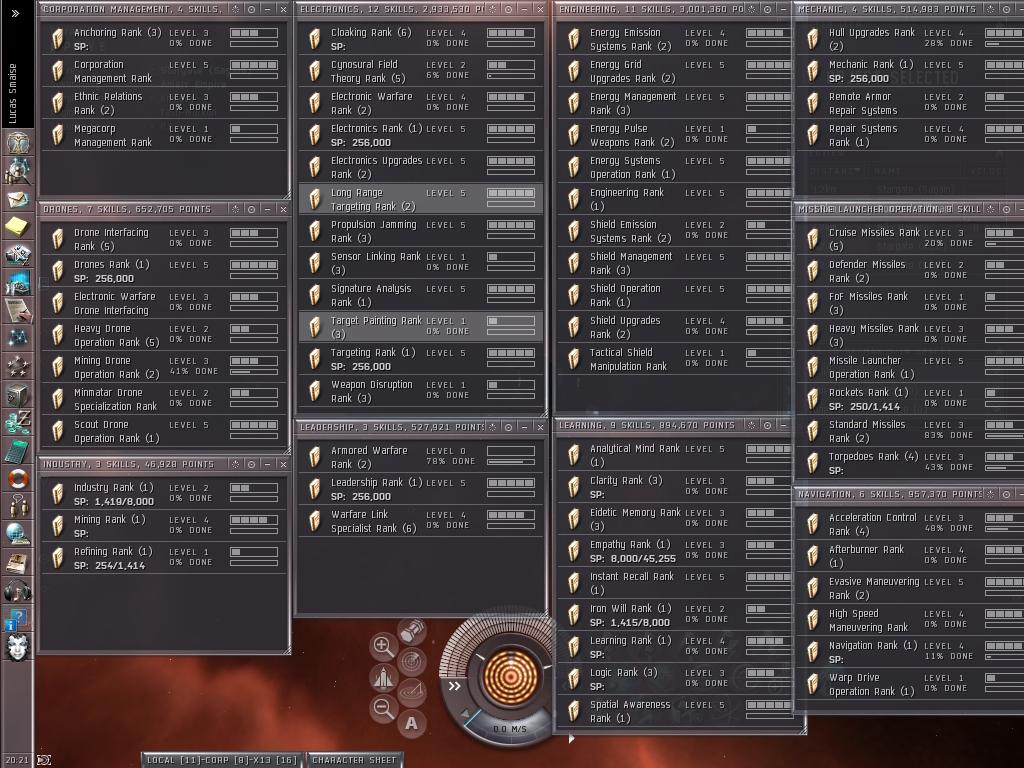Pin the Drones skills window
The height and width of the screenshot is (768, 1024).
(251, 209)
